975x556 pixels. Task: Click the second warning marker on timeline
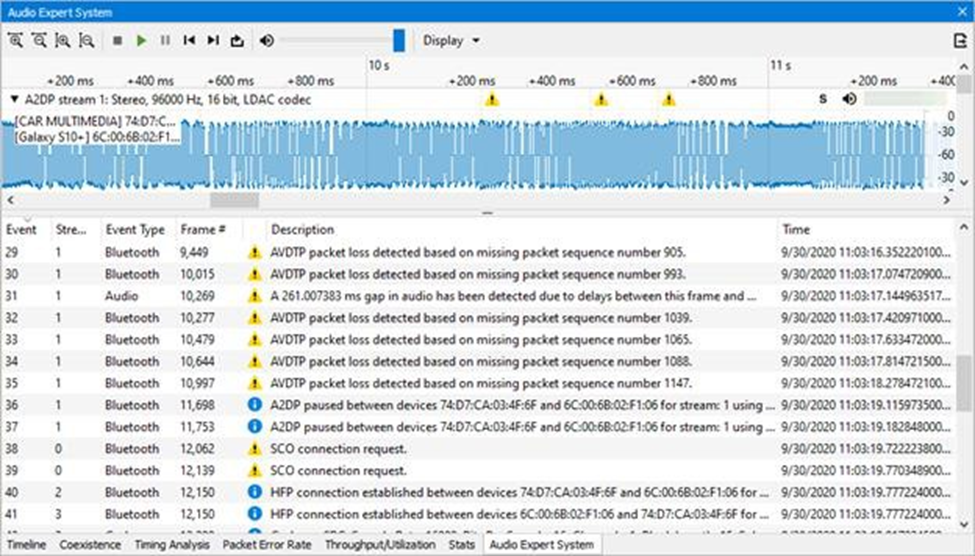coord(601,99)
